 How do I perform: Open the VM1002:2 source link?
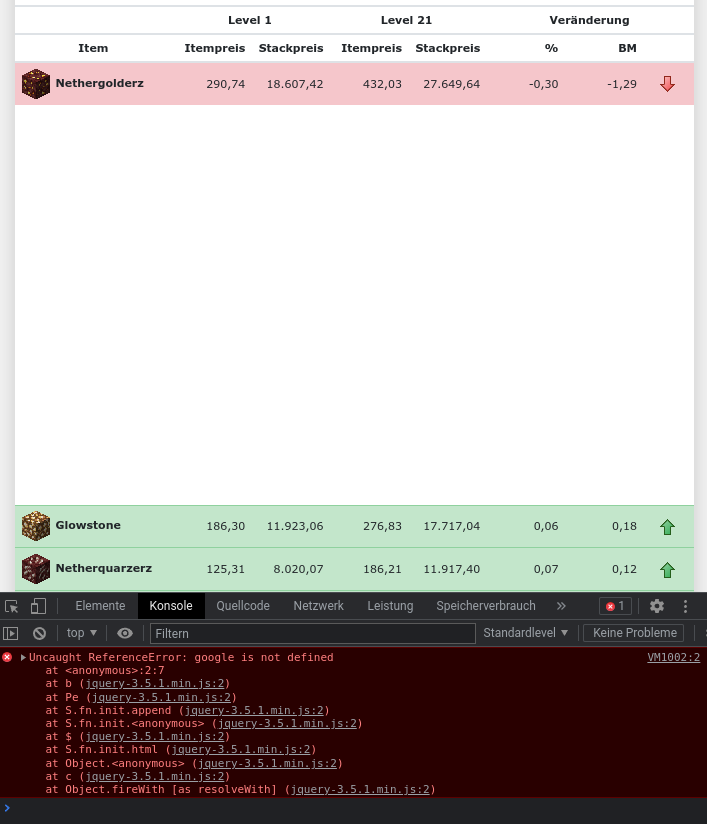[673, 658]
